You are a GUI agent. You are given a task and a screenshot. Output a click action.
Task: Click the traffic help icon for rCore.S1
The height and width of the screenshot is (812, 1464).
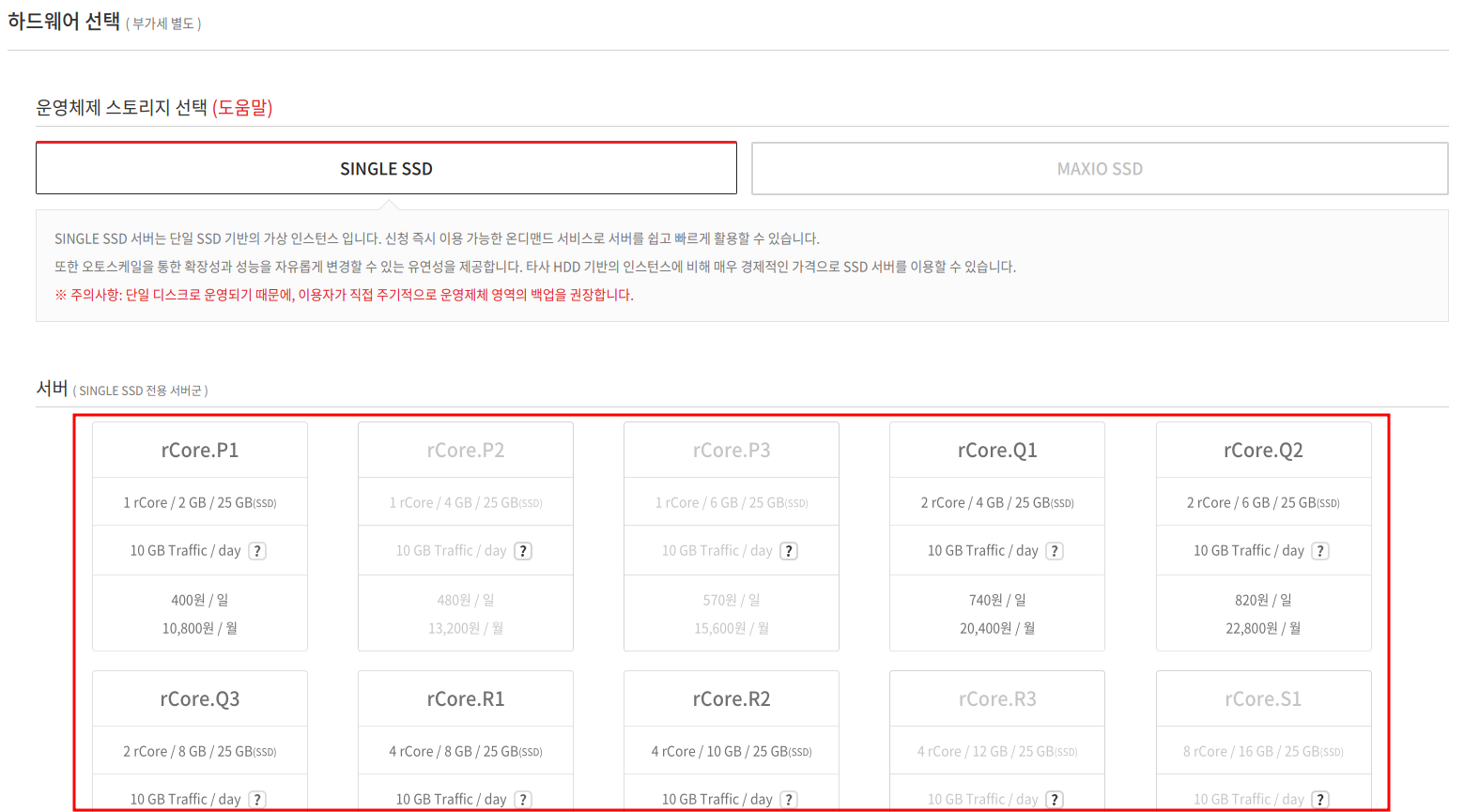(x=1320, y=800)
